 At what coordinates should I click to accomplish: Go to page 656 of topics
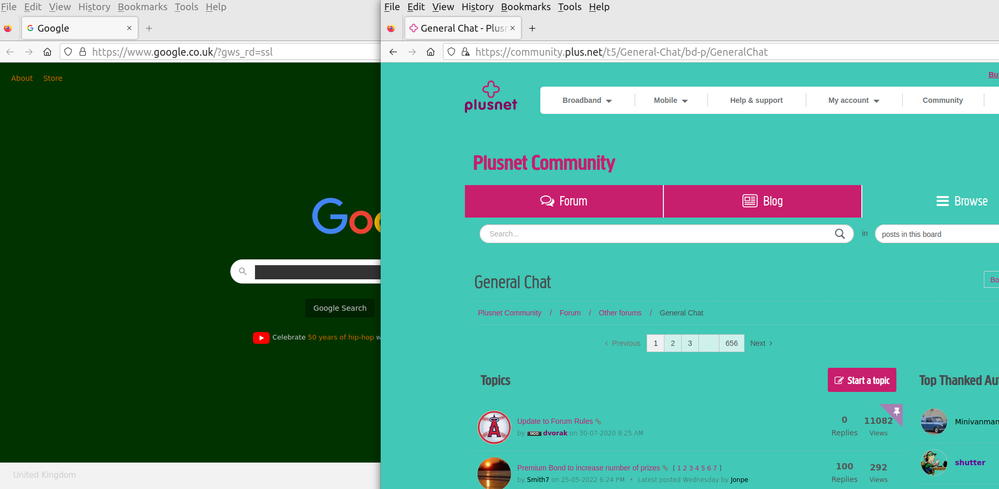click(731, 343)
